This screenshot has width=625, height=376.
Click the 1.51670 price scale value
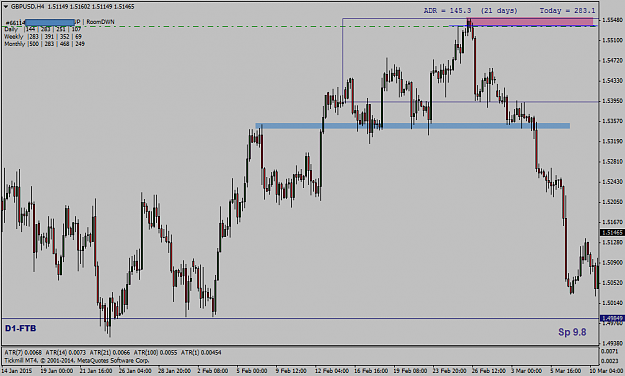click(x=613, y=222)
